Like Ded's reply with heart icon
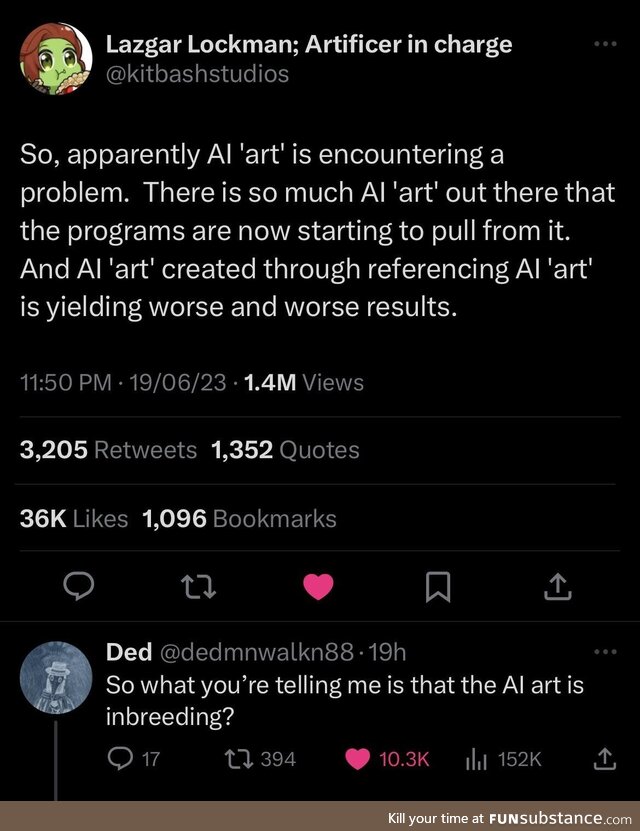 click(x=357, y=759)
